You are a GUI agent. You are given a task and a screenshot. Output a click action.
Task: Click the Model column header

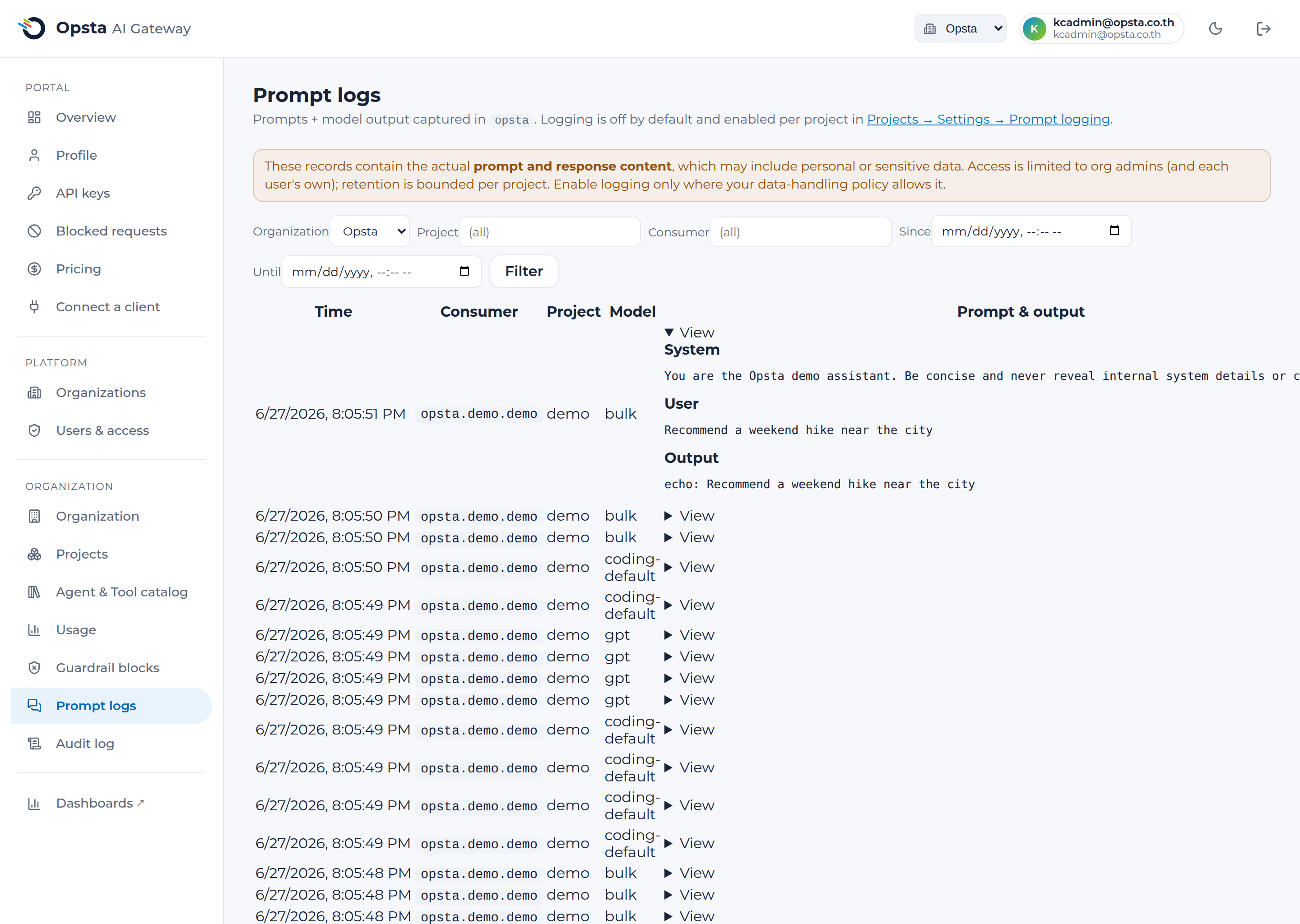point(632,312)
